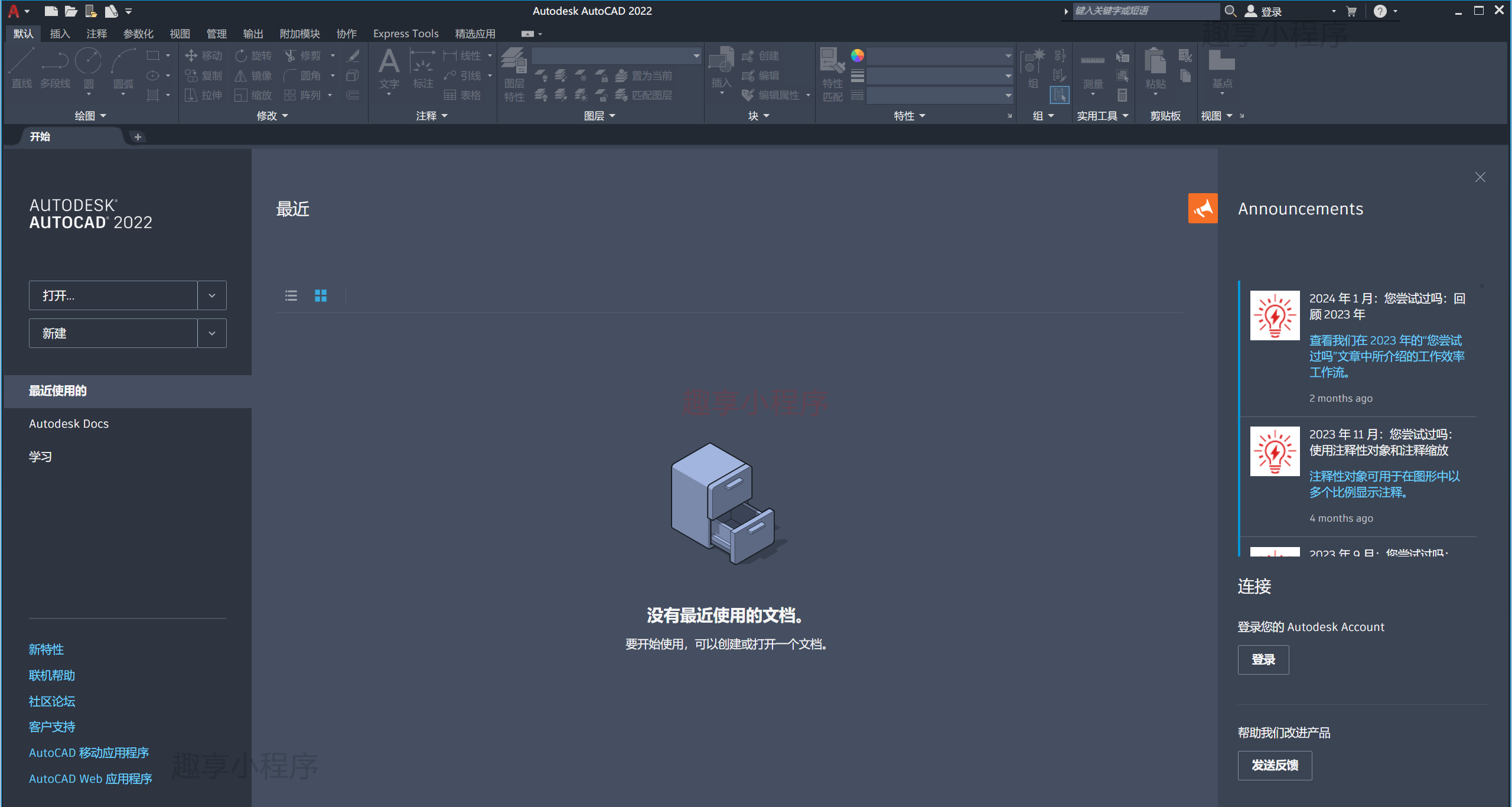The image size is (1512, 807).
Task: Expand the 打开 dropdown menu
Action: pos(213,295)
